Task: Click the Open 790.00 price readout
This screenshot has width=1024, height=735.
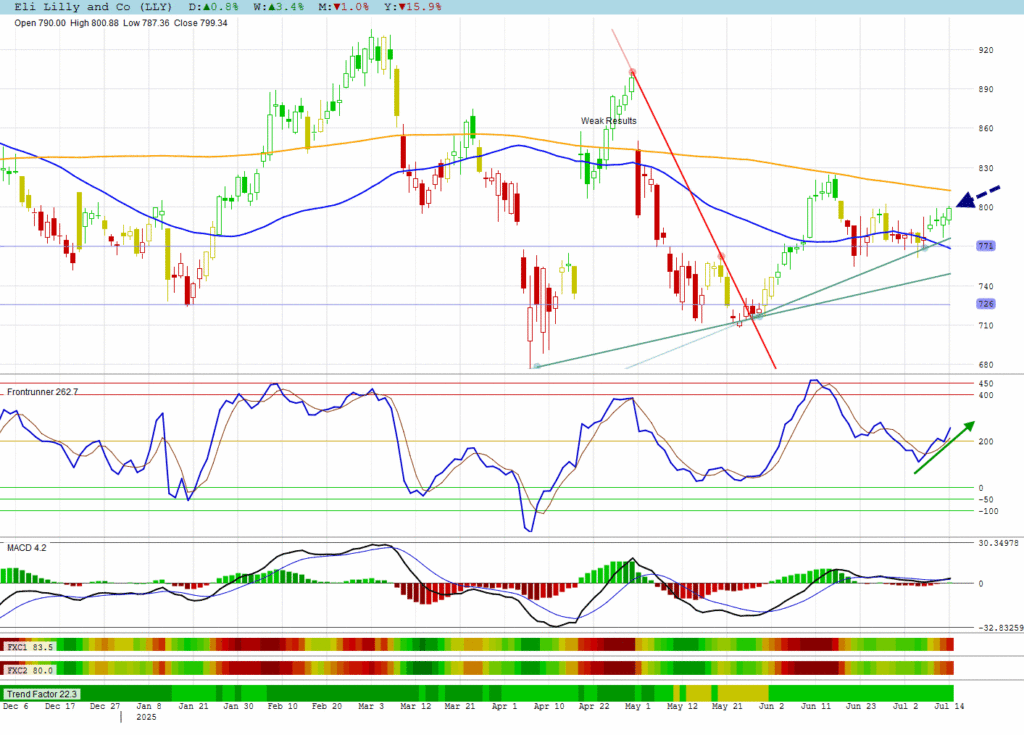Action: tap(40, 23)
